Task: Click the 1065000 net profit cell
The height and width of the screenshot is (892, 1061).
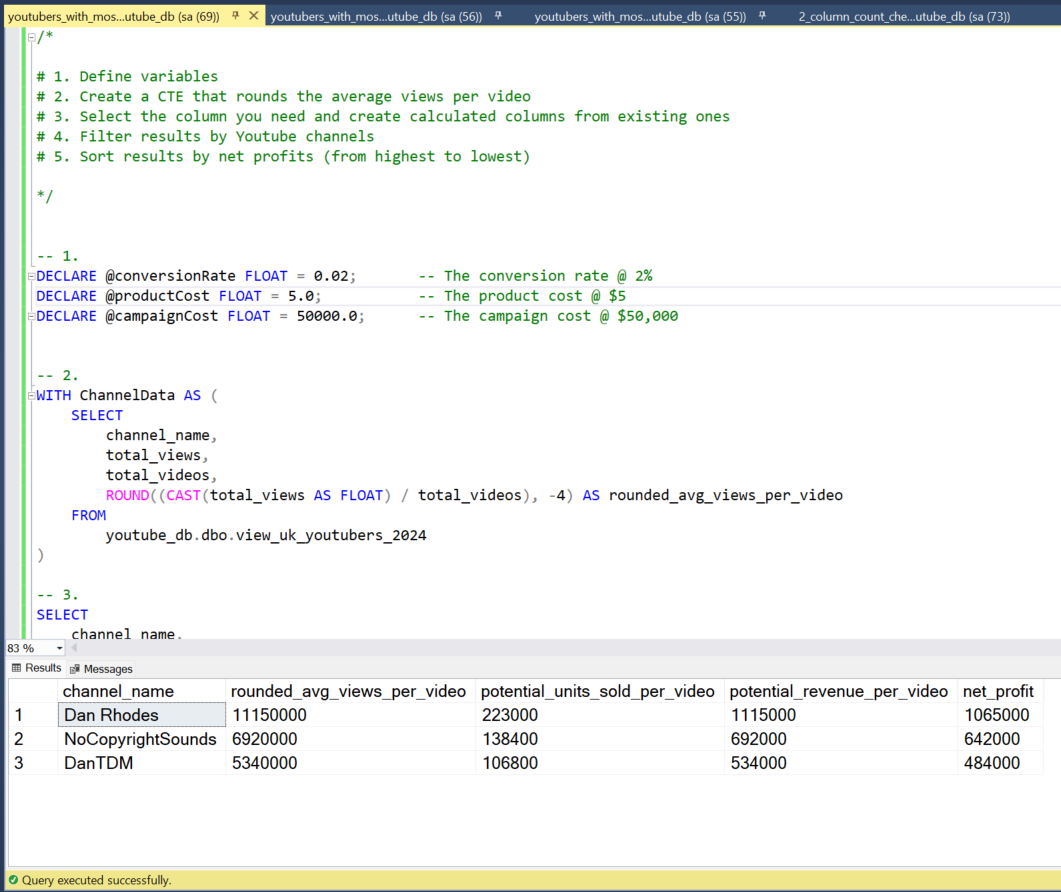Action: (997, 715)
